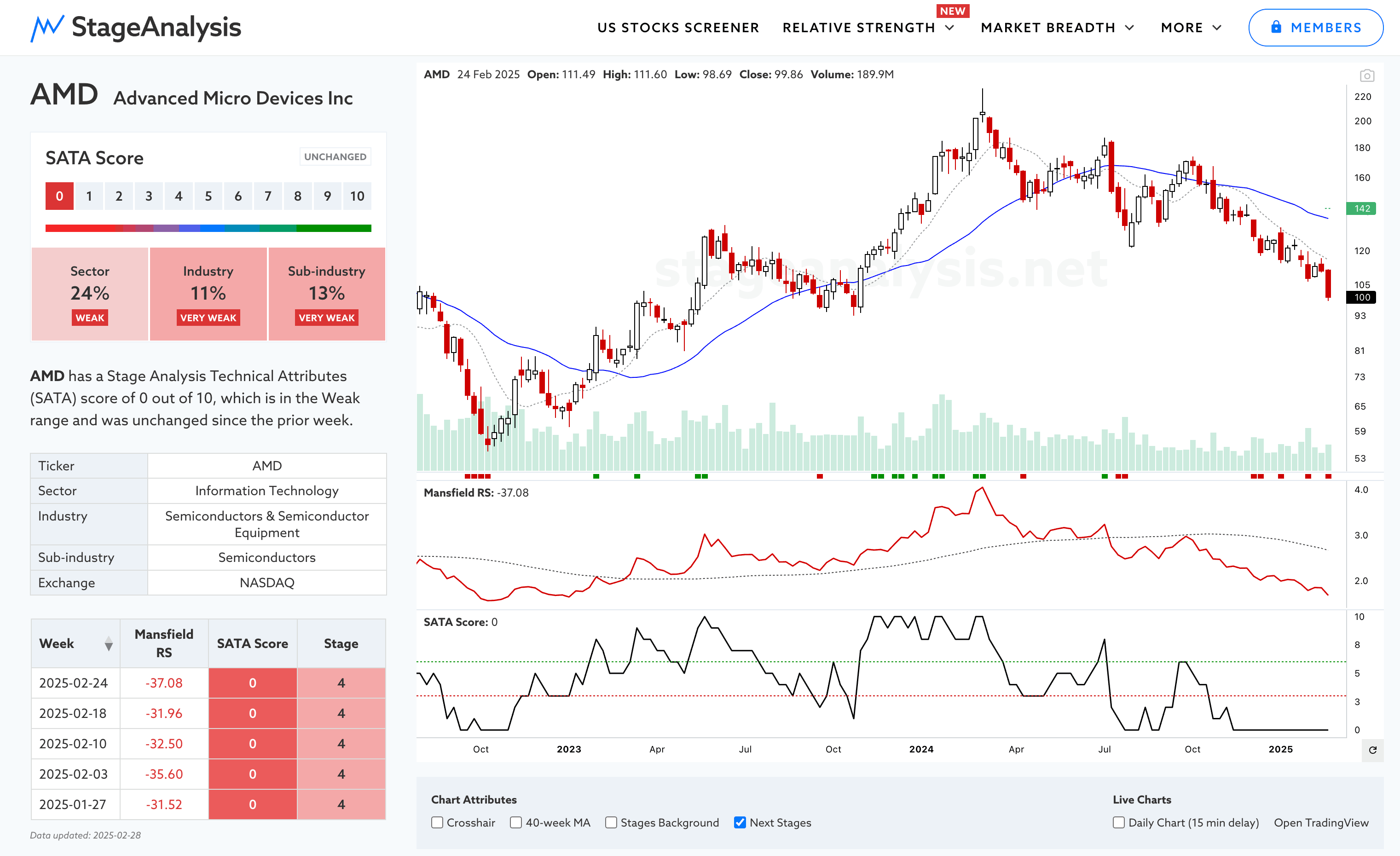Image resolution: width=1400 pixels, height=856 pixels.
Task: Click the SATA color gradient bar
Action: coord(208,228)
